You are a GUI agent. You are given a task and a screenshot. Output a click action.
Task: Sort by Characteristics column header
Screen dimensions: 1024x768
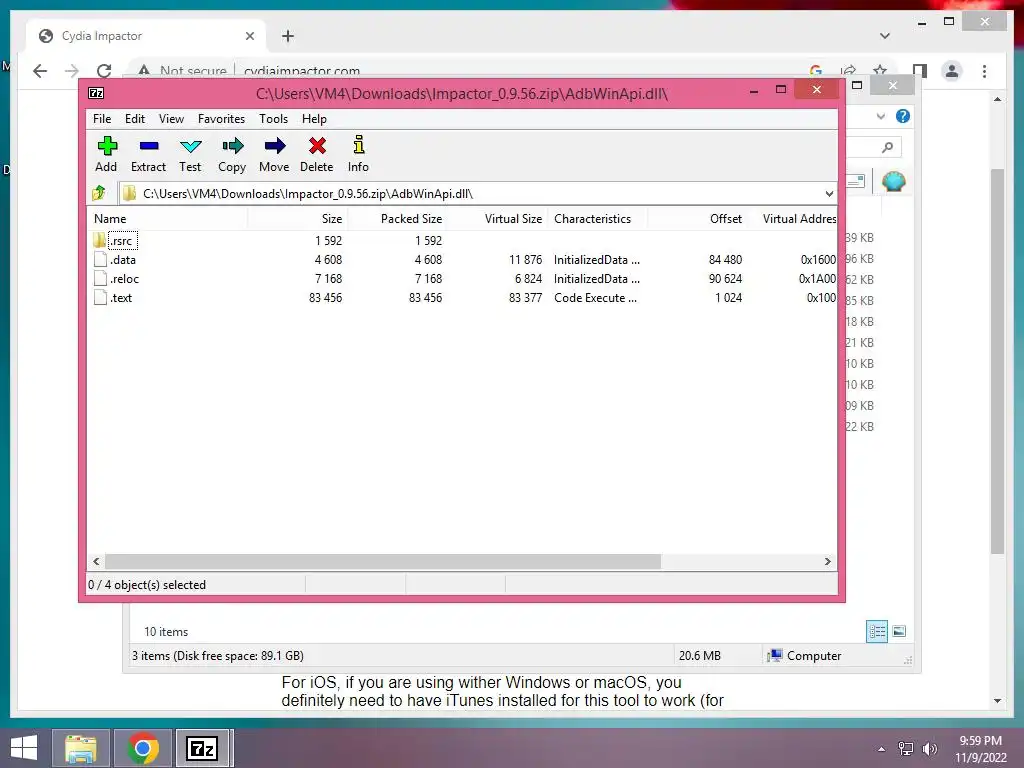pos(598,219)
